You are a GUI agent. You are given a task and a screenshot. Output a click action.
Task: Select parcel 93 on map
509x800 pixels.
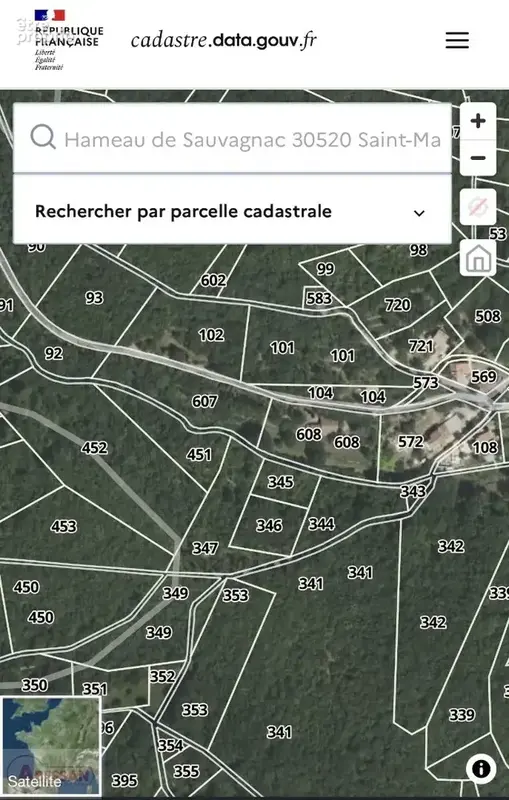(x=94, y=297)
